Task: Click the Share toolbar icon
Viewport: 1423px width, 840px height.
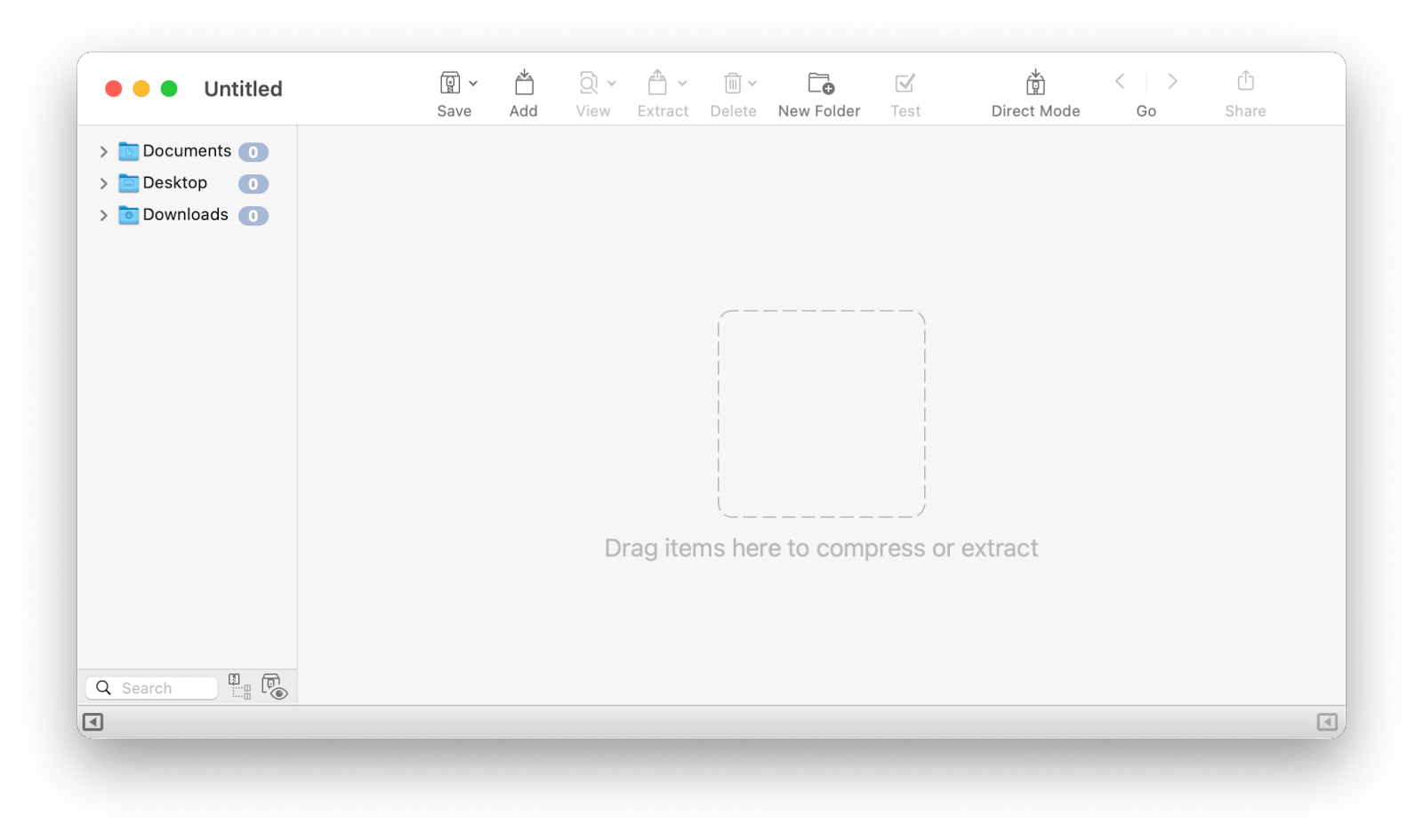Action: coord(1245,81)
